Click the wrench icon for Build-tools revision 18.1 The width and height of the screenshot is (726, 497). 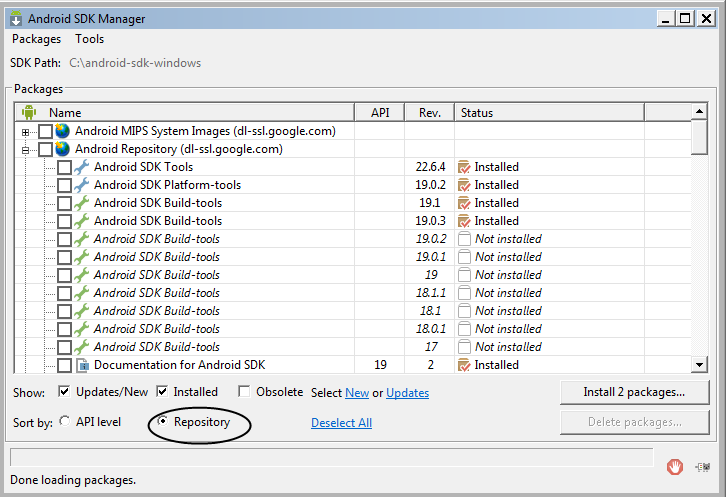81,311
